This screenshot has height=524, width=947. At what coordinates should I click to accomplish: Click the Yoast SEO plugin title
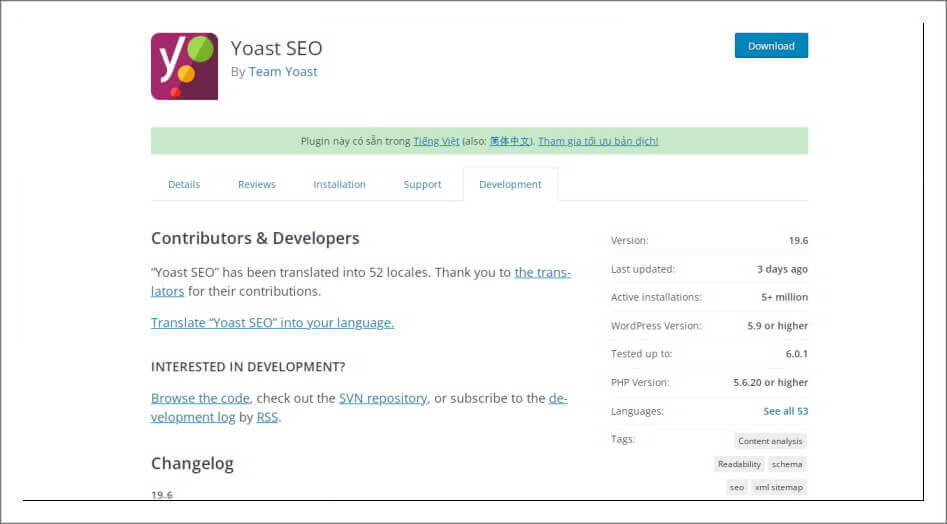[276, 48]
